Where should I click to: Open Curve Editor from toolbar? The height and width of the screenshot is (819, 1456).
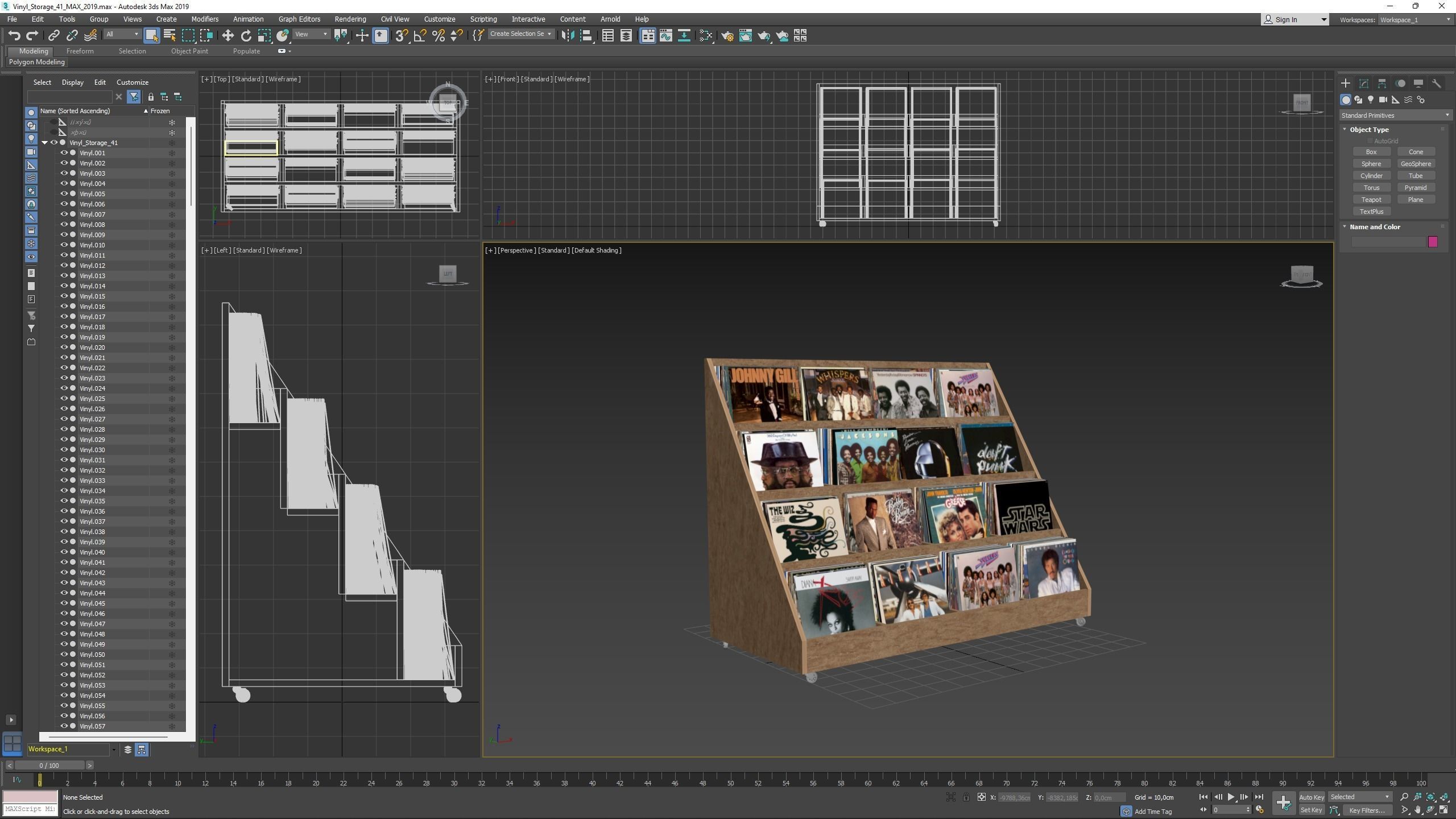(666, 36)
